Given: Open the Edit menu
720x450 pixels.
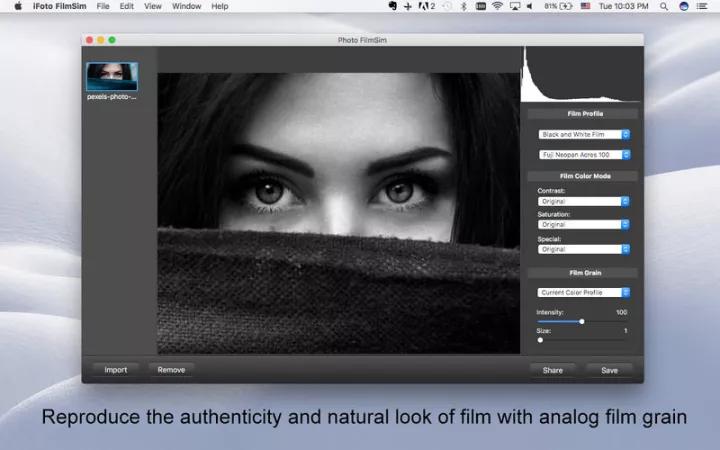Looking at the screenshot, I should coord(126,6).
